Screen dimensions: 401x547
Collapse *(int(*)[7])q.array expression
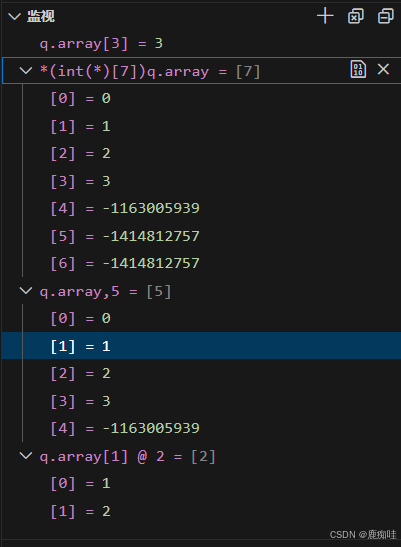[x=26, y=71]
